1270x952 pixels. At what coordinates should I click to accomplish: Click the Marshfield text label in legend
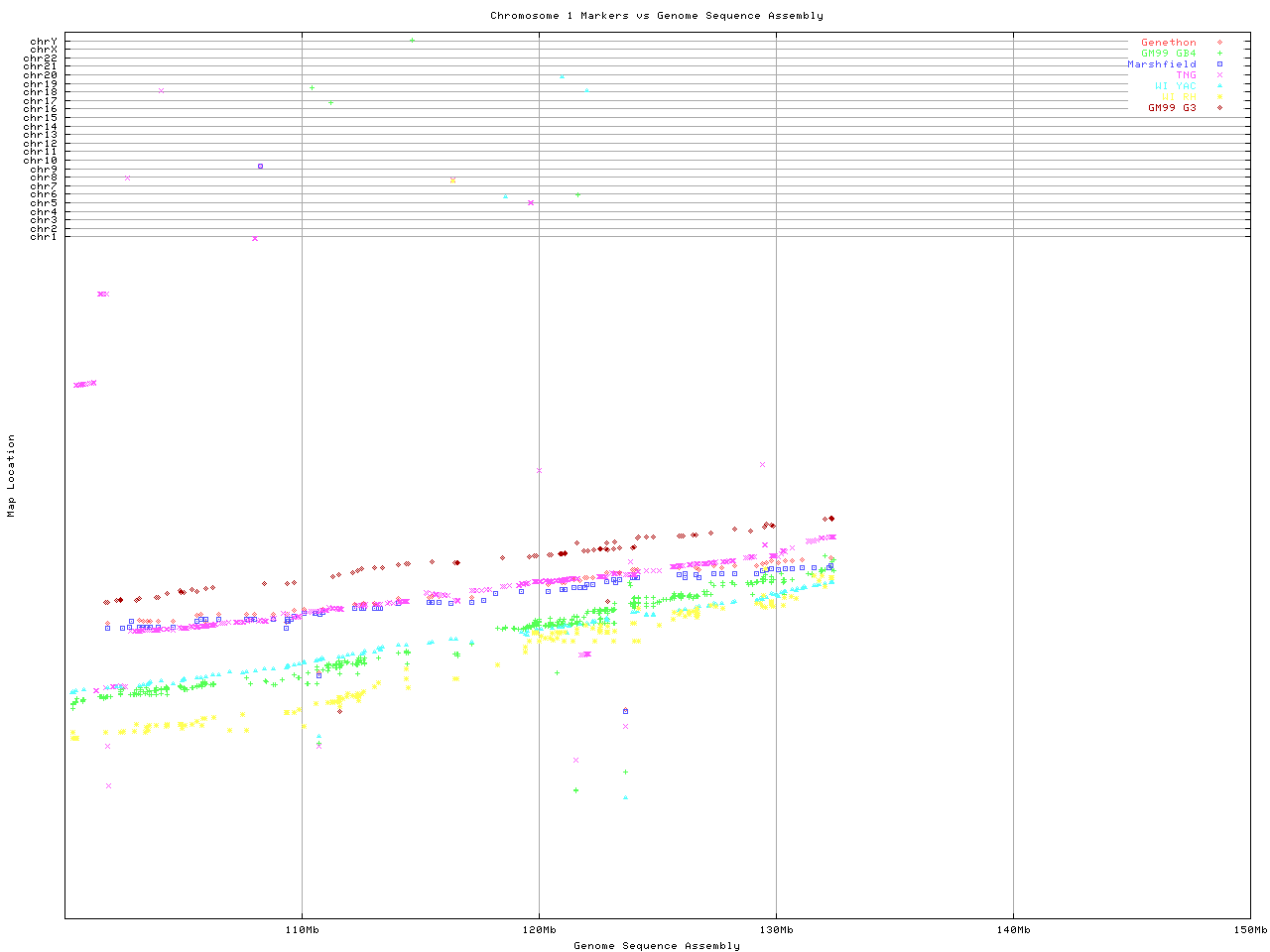coord(1161,64)
